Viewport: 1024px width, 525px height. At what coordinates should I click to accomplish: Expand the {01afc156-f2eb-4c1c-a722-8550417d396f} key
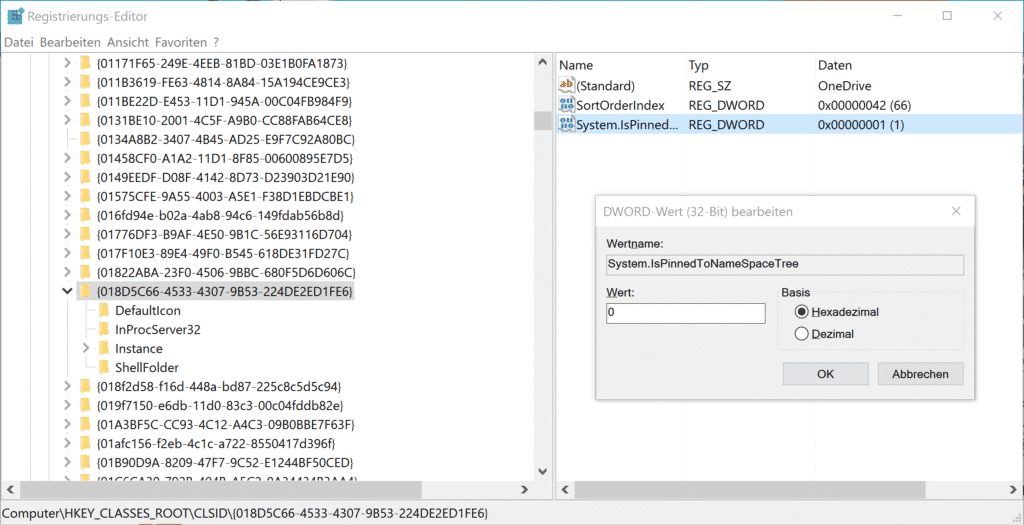pos(67,443)
